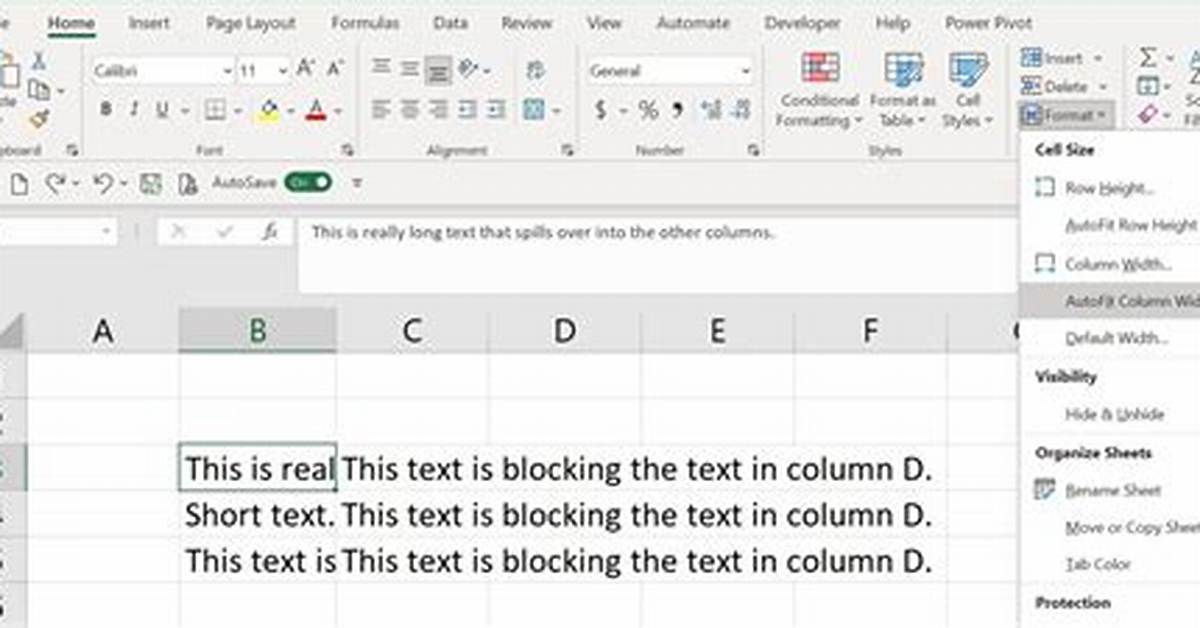
Task: Click New document icon in Quick Access
Action: pos(20,183)
